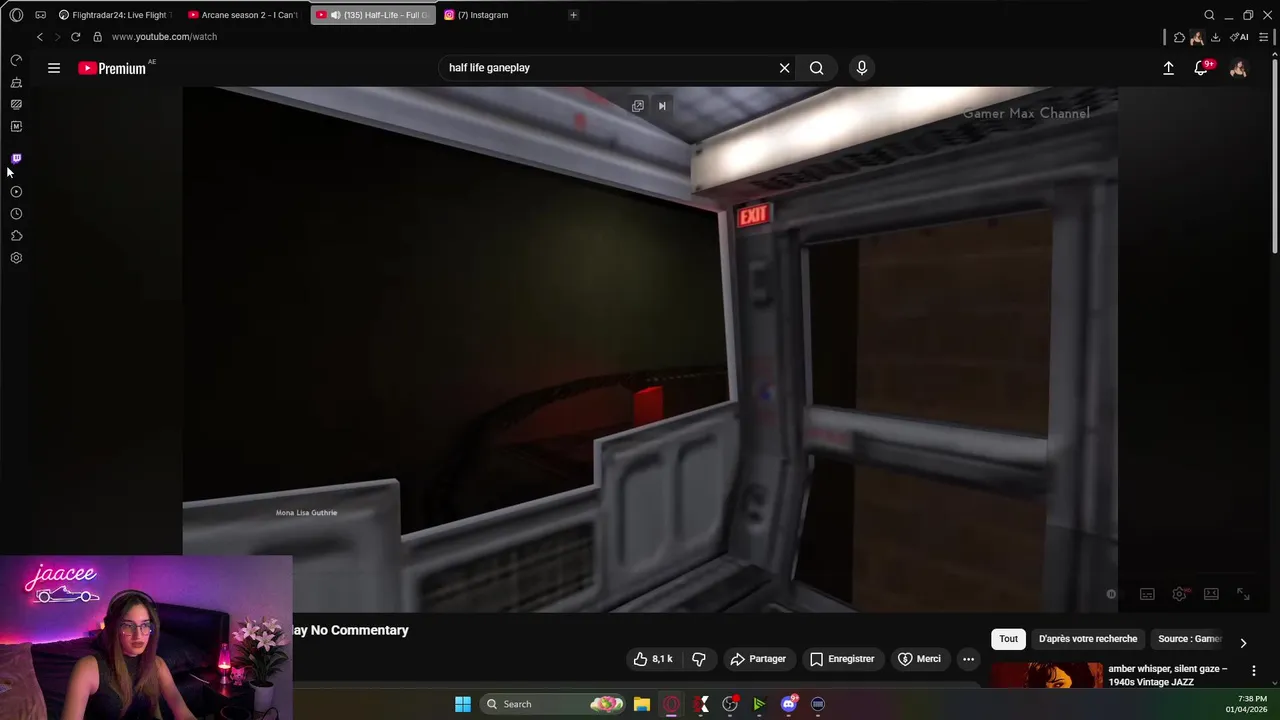Image resolution: width=1280 pixels, height=720 pixels.
Task: Like the video showing 8,1 k likes
Action: [x=653, y=659]
